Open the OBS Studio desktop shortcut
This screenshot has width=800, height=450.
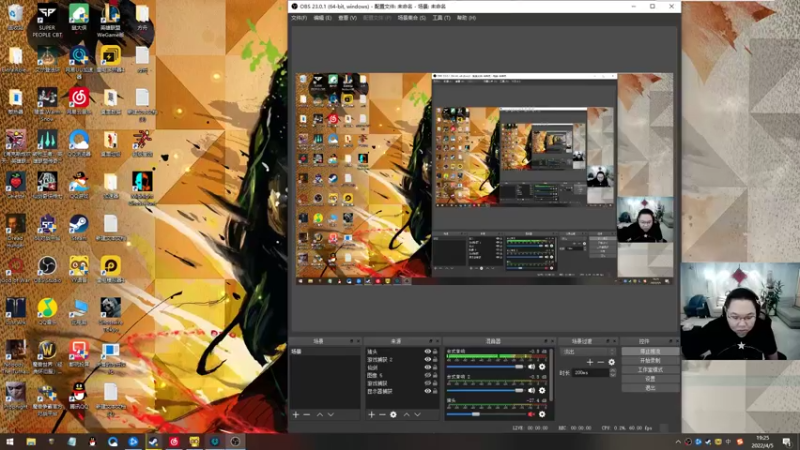(x=47, y=269)
